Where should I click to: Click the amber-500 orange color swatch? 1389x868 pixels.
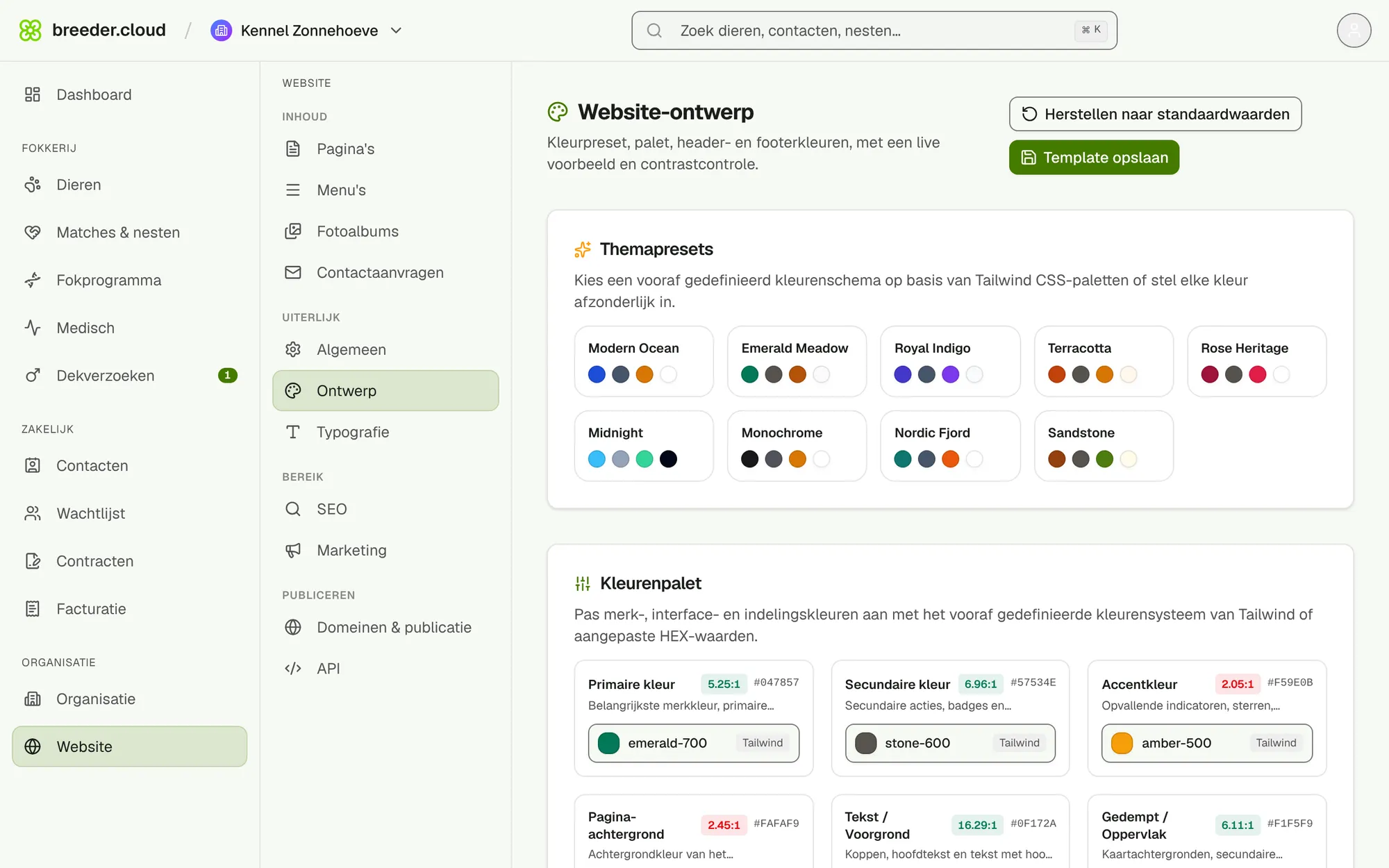pyautogui.click(x=1122, y=743)
